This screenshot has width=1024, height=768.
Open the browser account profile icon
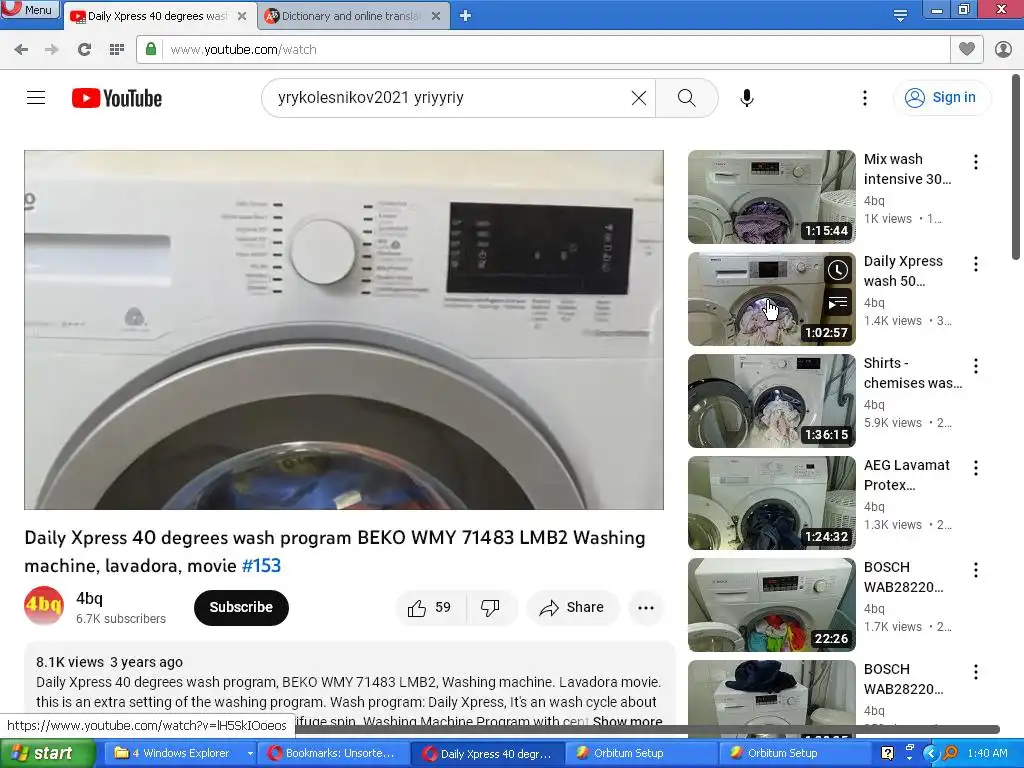(x=1003, y=50)
